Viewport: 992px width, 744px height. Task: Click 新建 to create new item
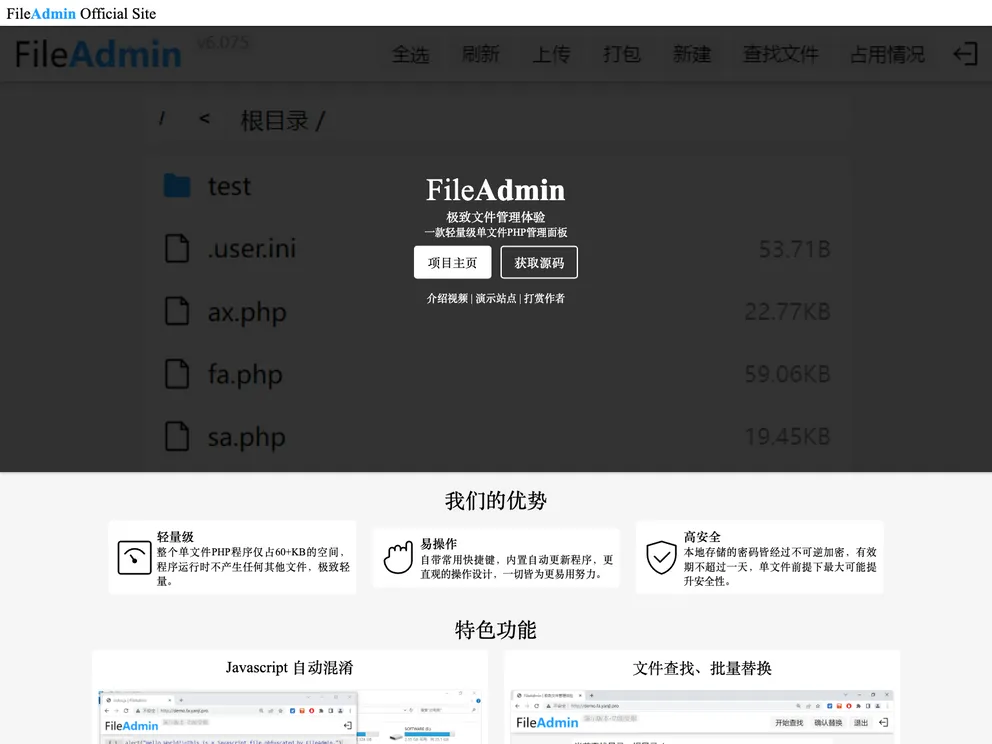click(x=692, y=56)
